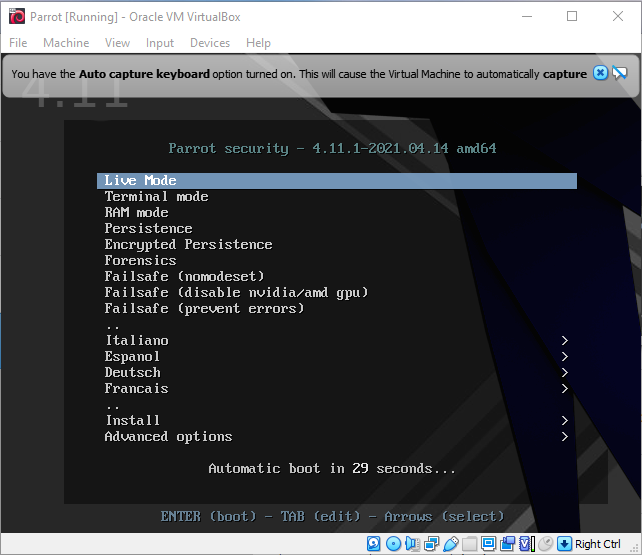Click the Parrot security version title

(332, 149)
